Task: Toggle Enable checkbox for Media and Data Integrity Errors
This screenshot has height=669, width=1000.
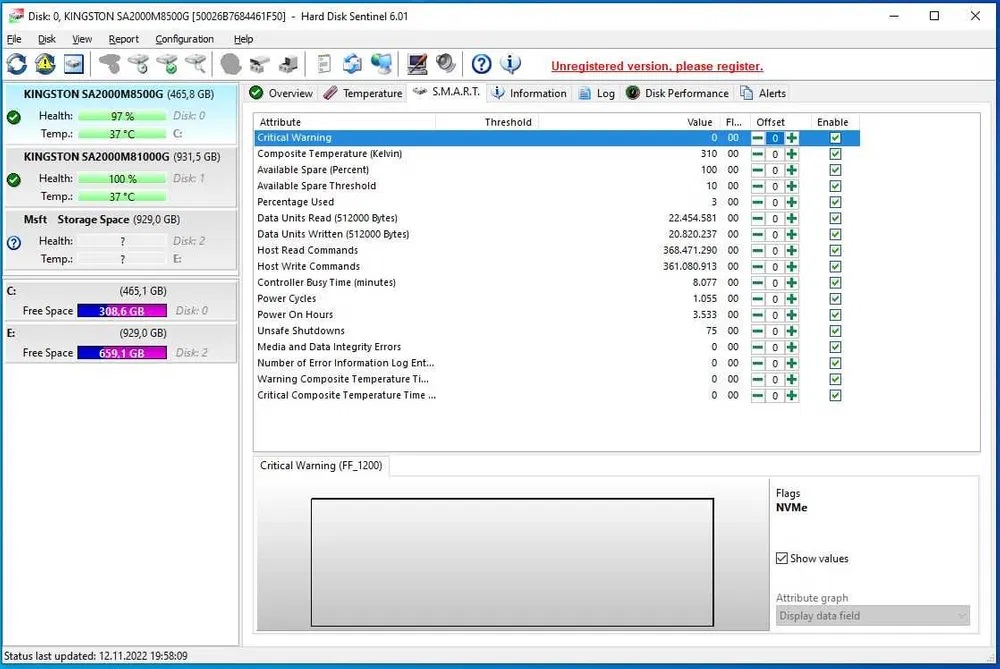Action: point(835,347)
